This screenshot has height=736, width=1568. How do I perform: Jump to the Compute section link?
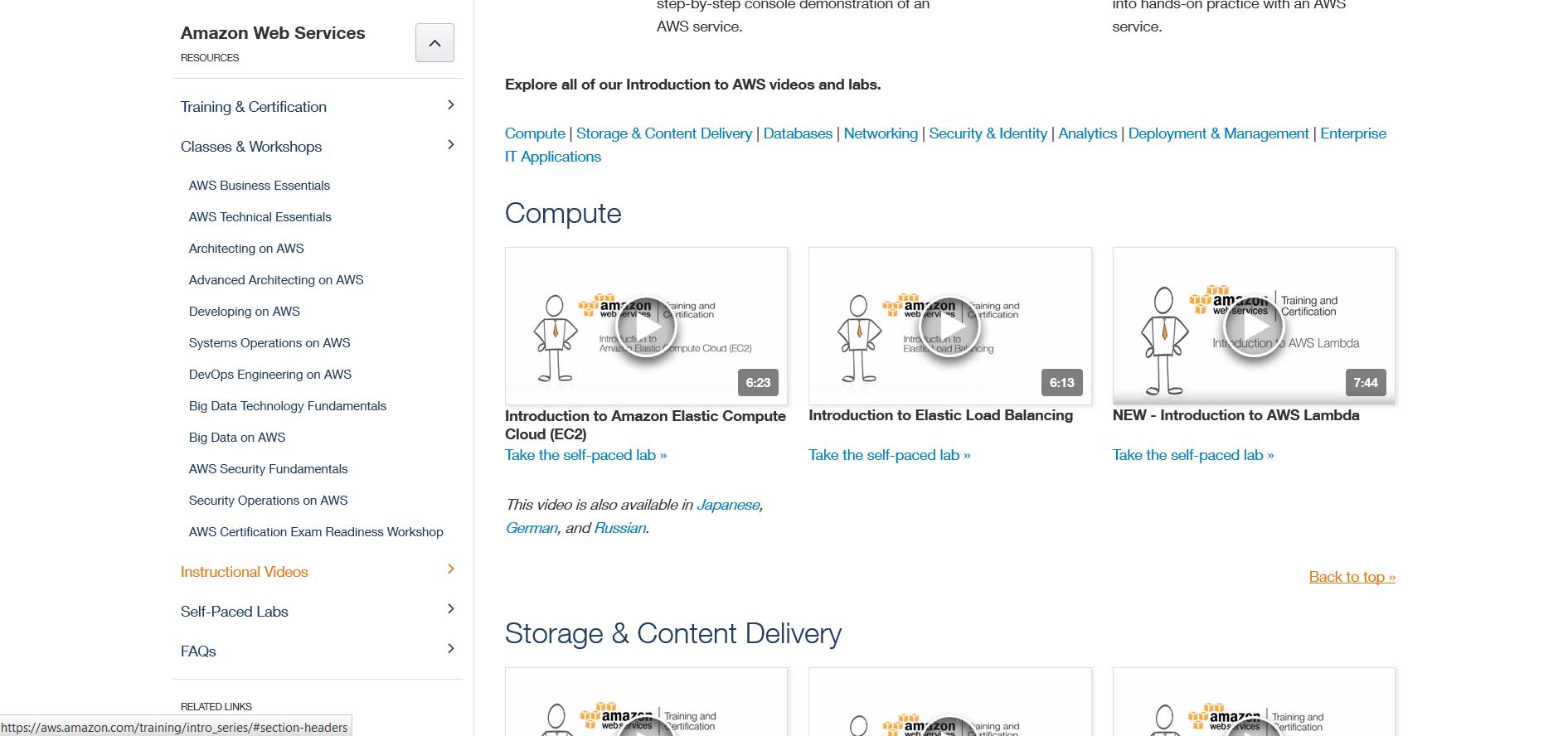point(535,133)
